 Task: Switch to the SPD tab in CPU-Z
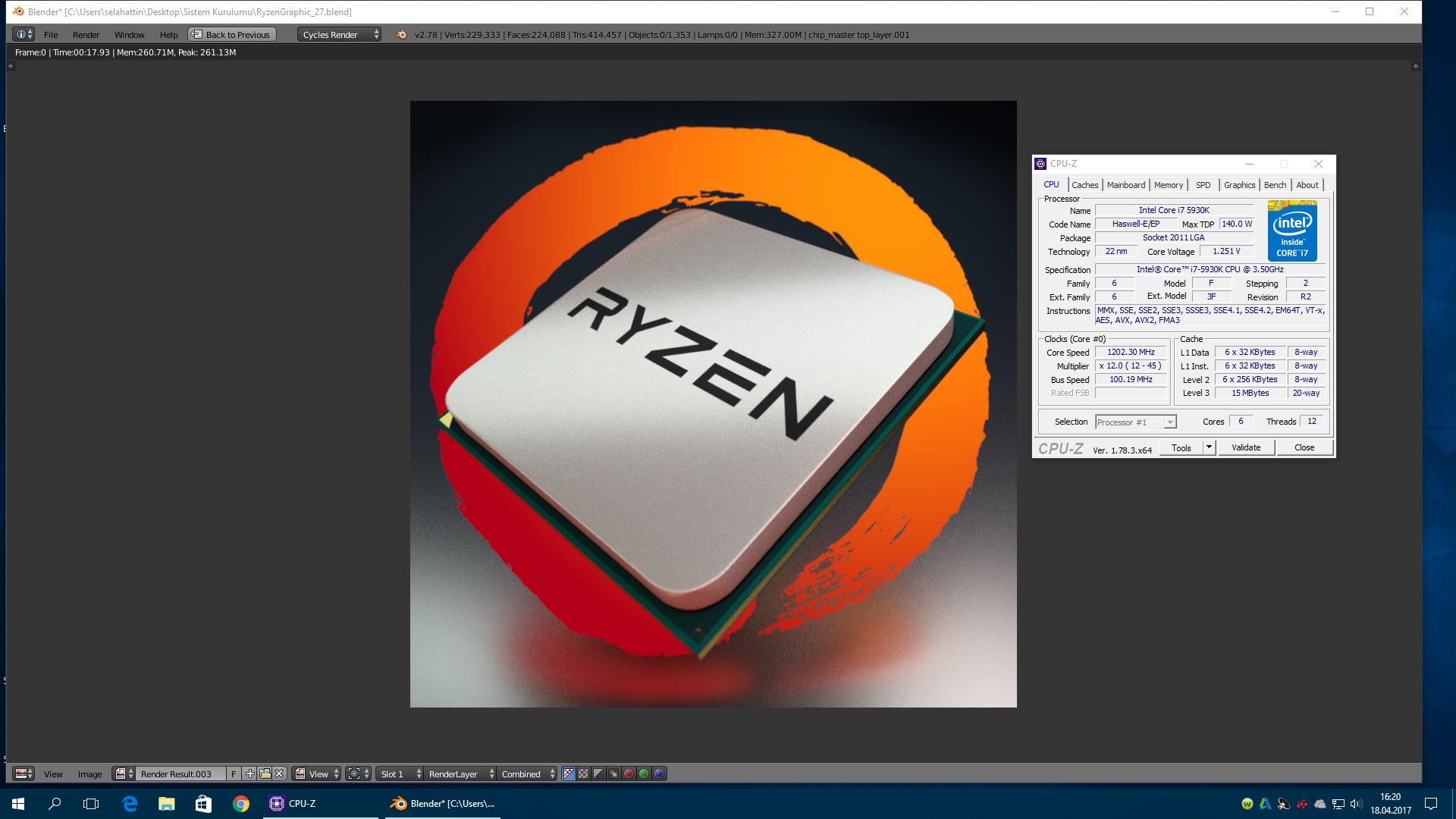tap(1203, 185)
